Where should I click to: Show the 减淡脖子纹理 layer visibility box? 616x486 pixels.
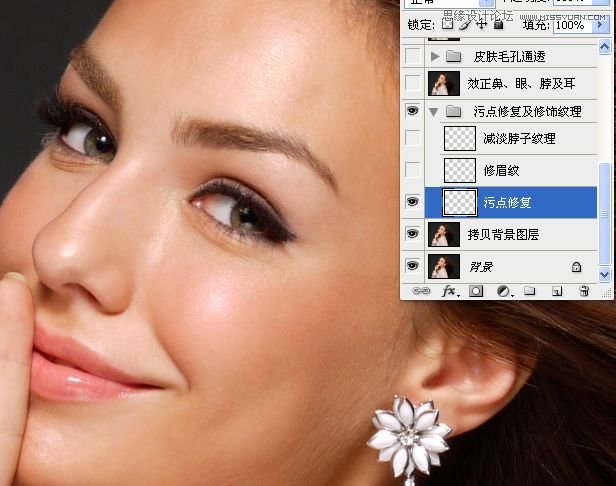pyautogui.click(x=412, y=138)
